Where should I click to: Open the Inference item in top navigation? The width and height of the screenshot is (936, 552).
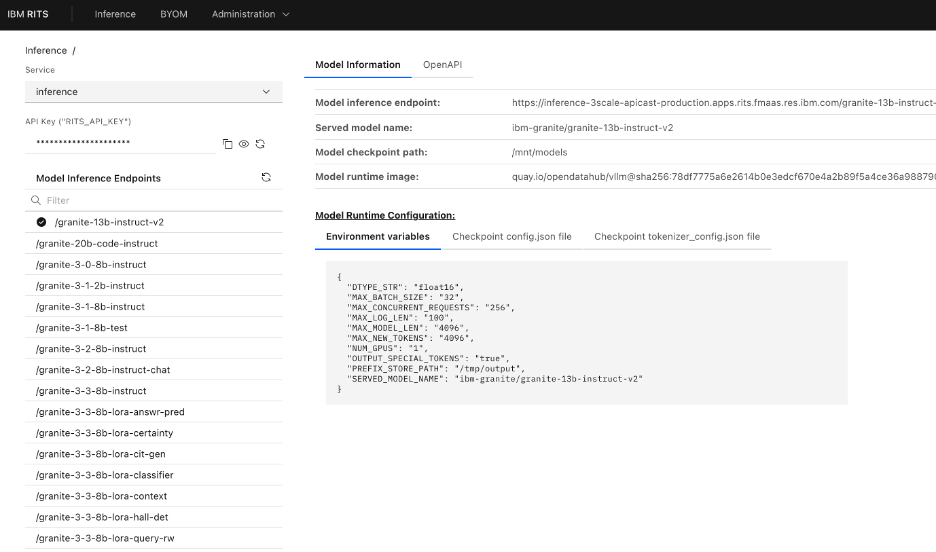tap(115, 14)
